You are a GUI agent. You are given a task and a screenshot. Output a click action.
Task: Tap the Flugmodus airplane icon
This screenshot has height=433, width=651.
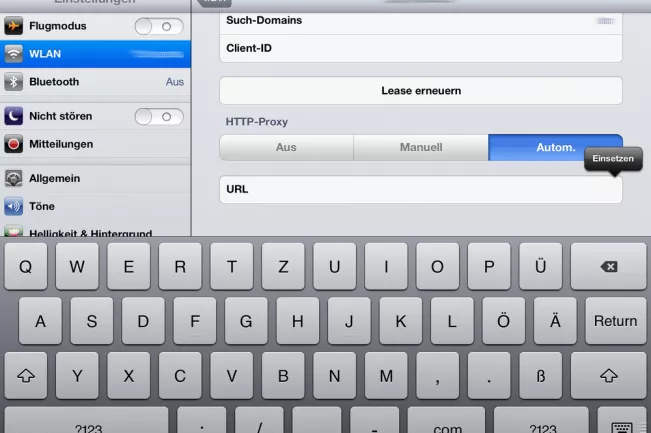click(x=14, y=26)
